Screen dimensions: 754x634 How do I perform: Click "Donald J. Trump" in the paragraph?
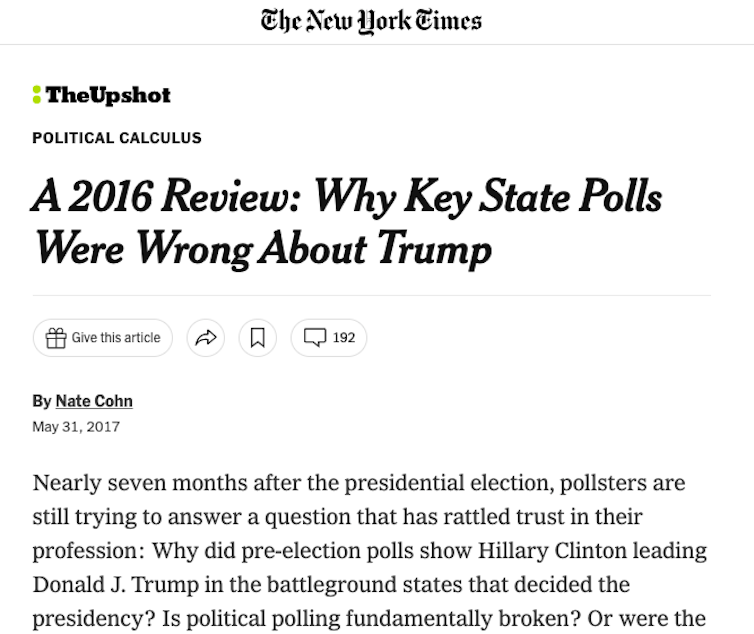tap(107, 585)
